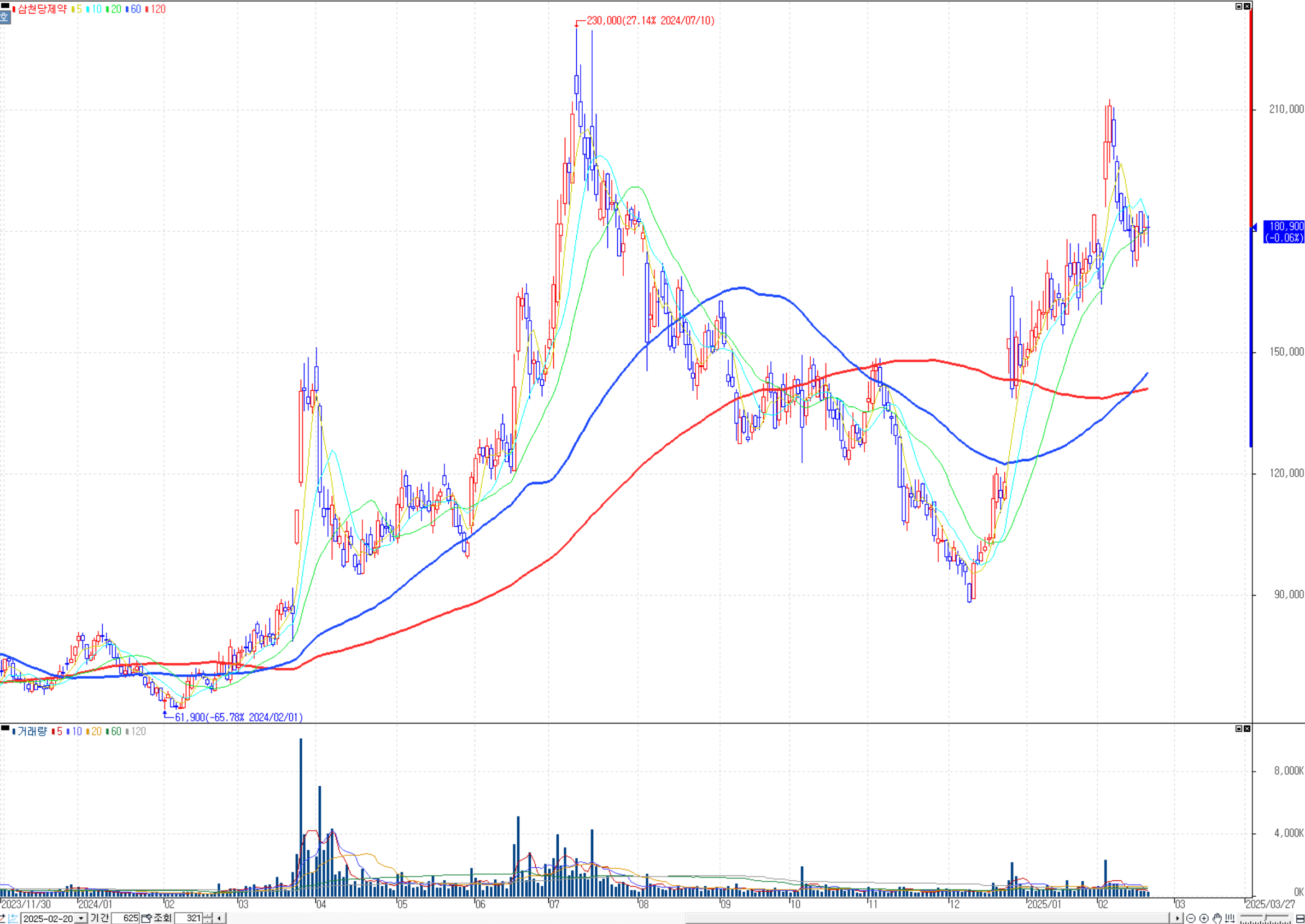Screen dimensions: 1305x924
Task: Click the 조회 button
Action: (163, 919)
